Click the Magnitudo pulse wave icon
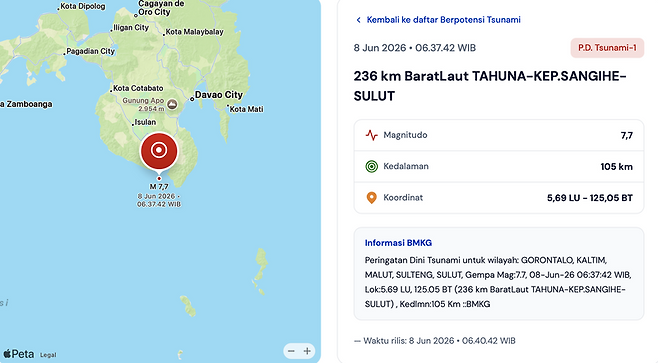 point(371,135)
